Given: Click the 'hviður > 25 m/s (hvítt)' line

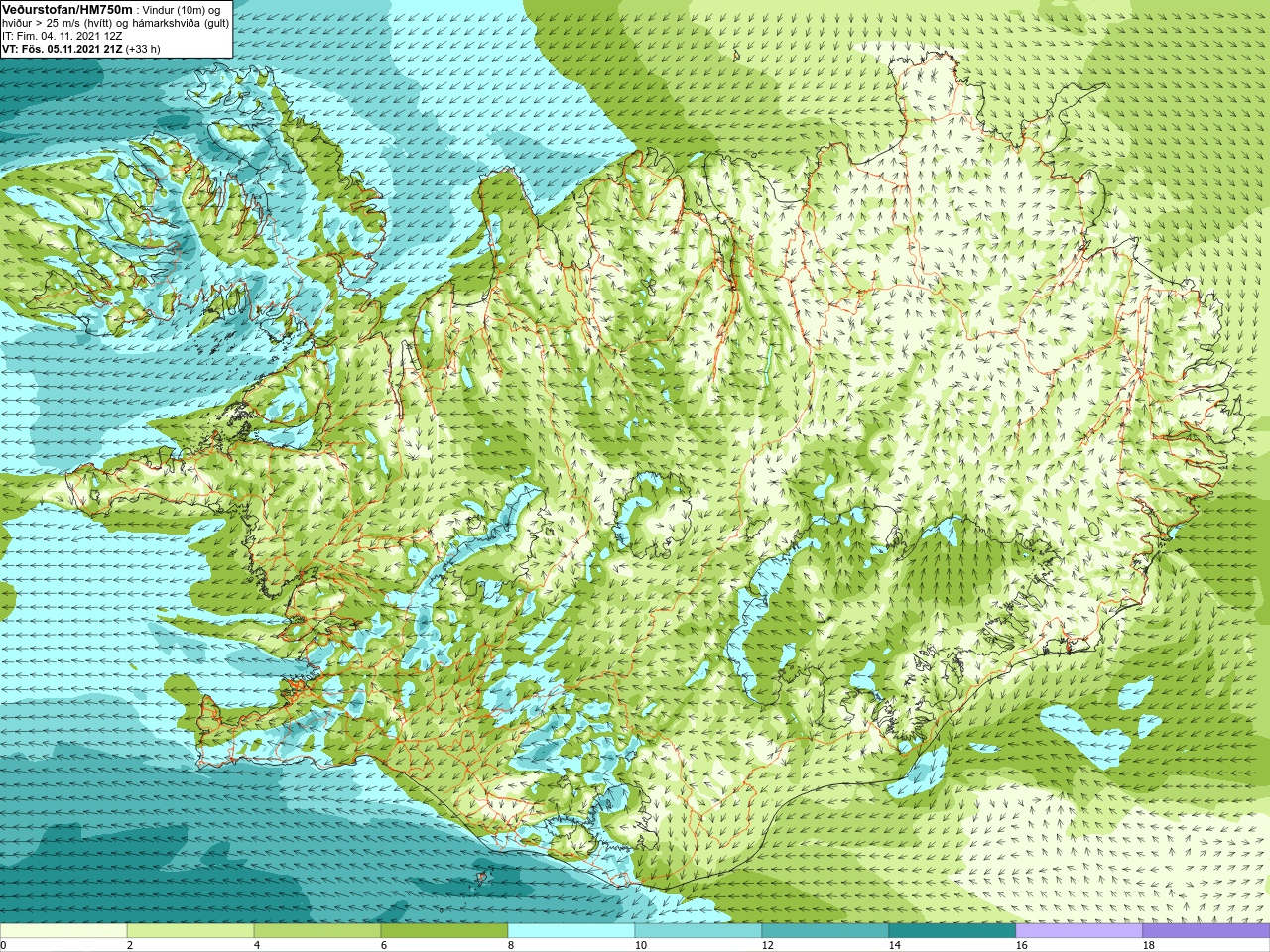Looking at the screenshot, I should click(x=63, y=22).
